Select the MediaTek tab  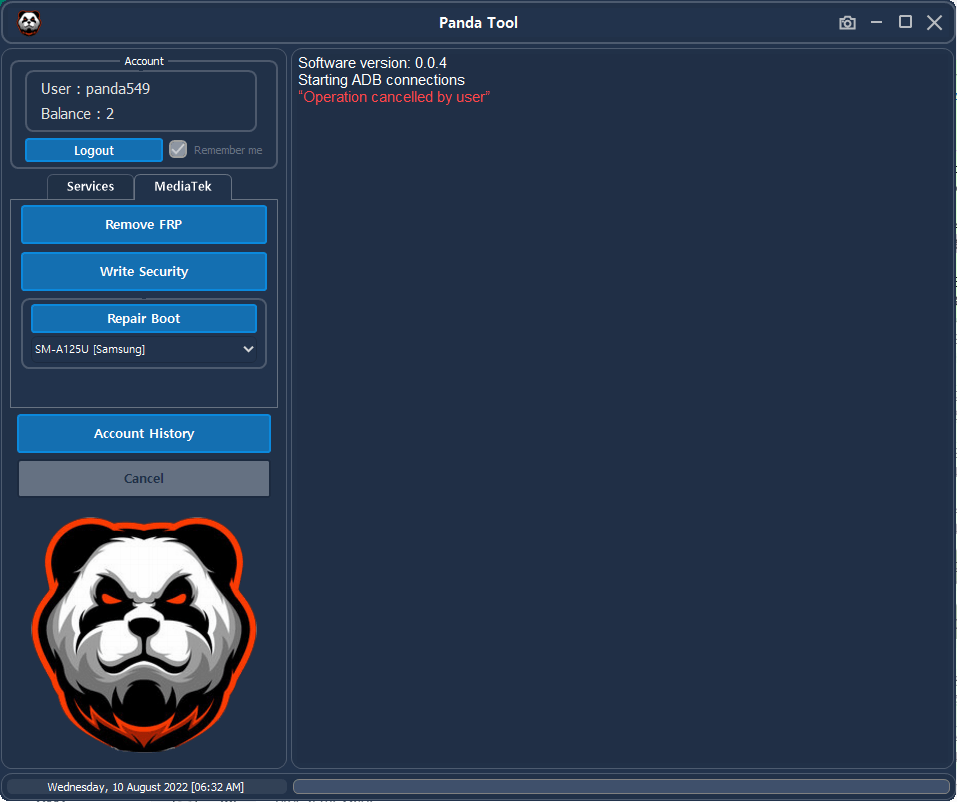coord(183,186)
